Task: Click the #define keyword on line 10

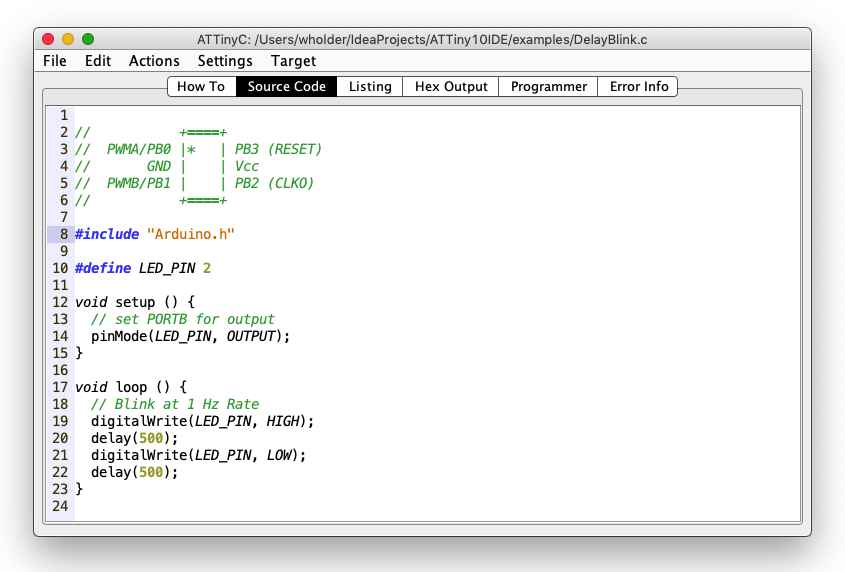Action: click(x=103, y=268)
